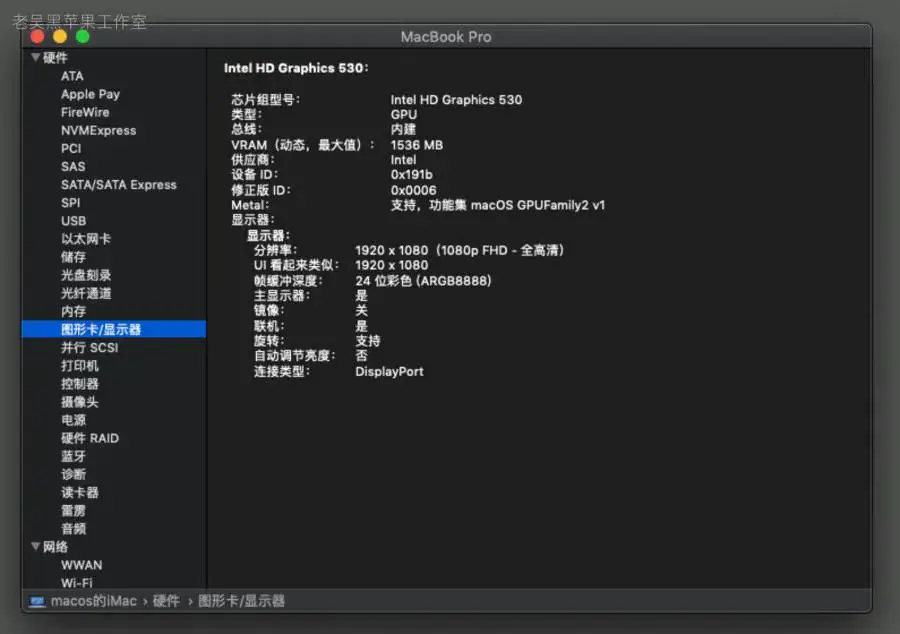Open the 储存 storage entry

(73, 257)
